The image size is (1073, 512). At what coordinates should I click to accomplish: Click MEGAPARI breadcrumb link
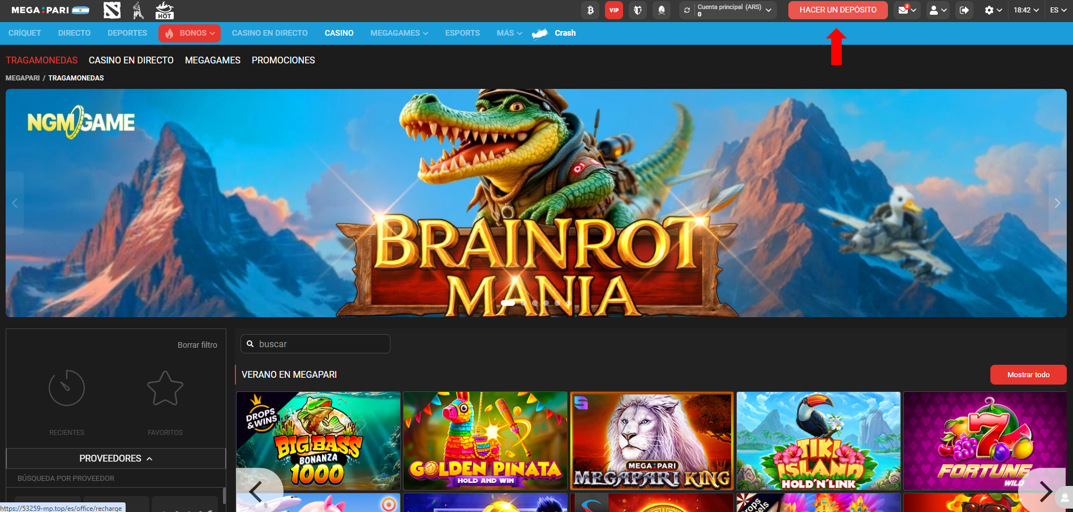(x=23, y=78)
